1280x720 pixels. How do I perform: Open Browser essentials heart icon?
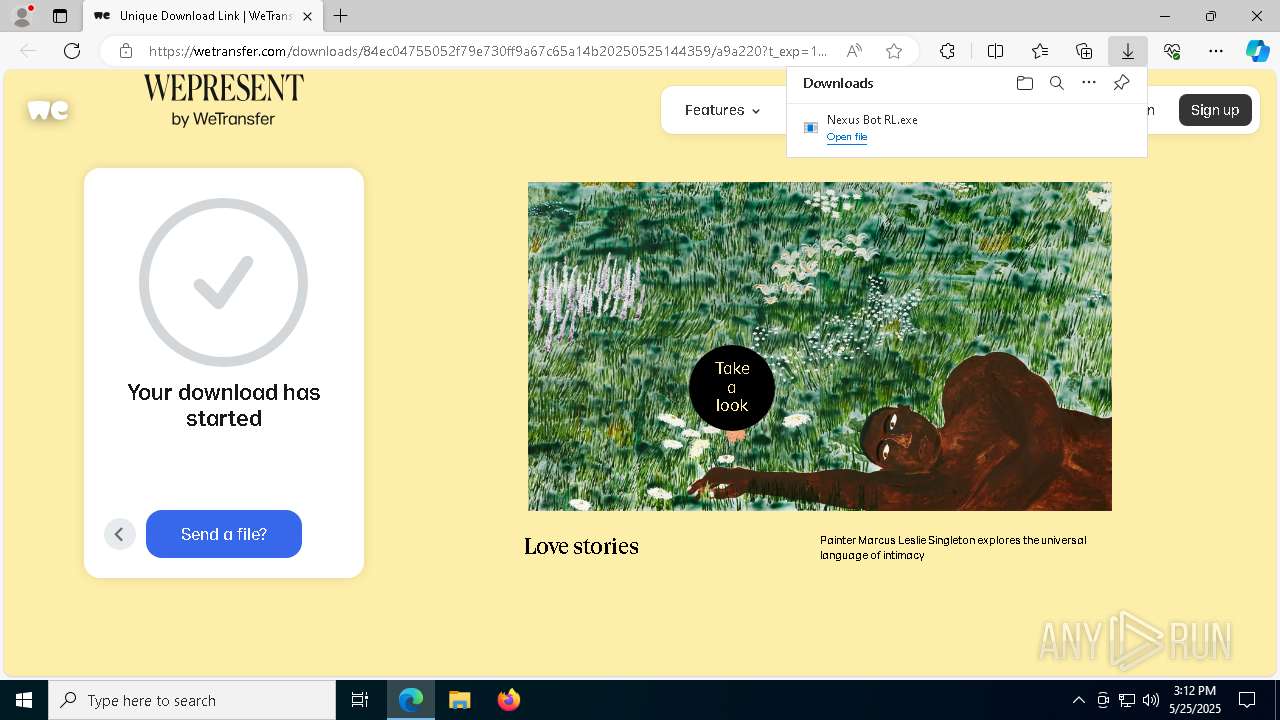click(x=1172, y=51)
